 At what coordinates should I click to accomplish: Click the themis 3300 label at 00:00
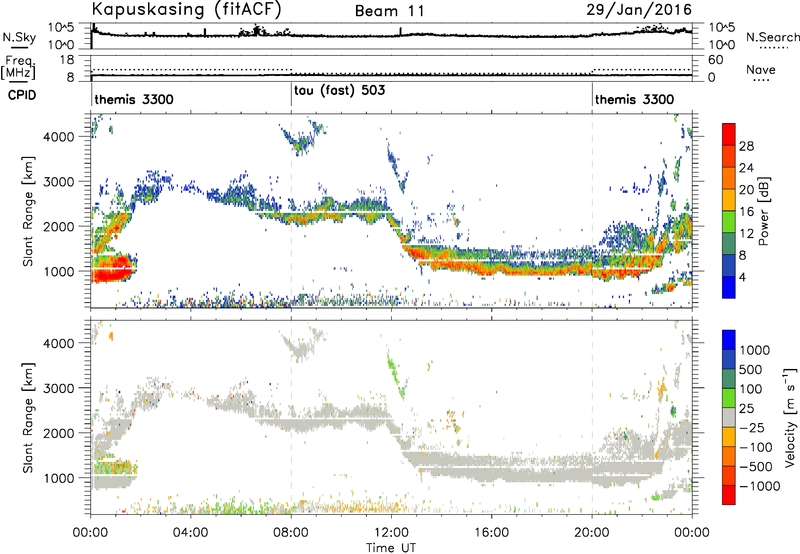click(x=134, y=99)
